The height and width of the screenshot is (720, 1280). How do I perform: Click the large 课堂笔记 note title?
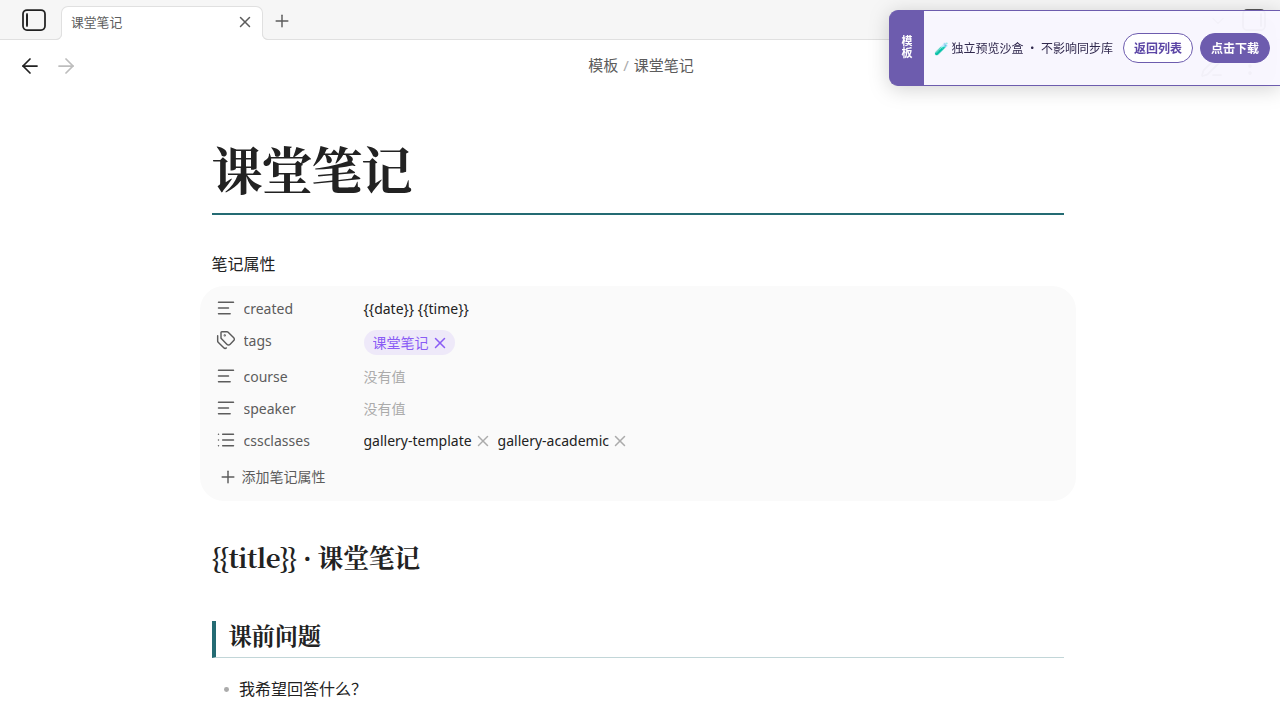[x=312, y=170]
